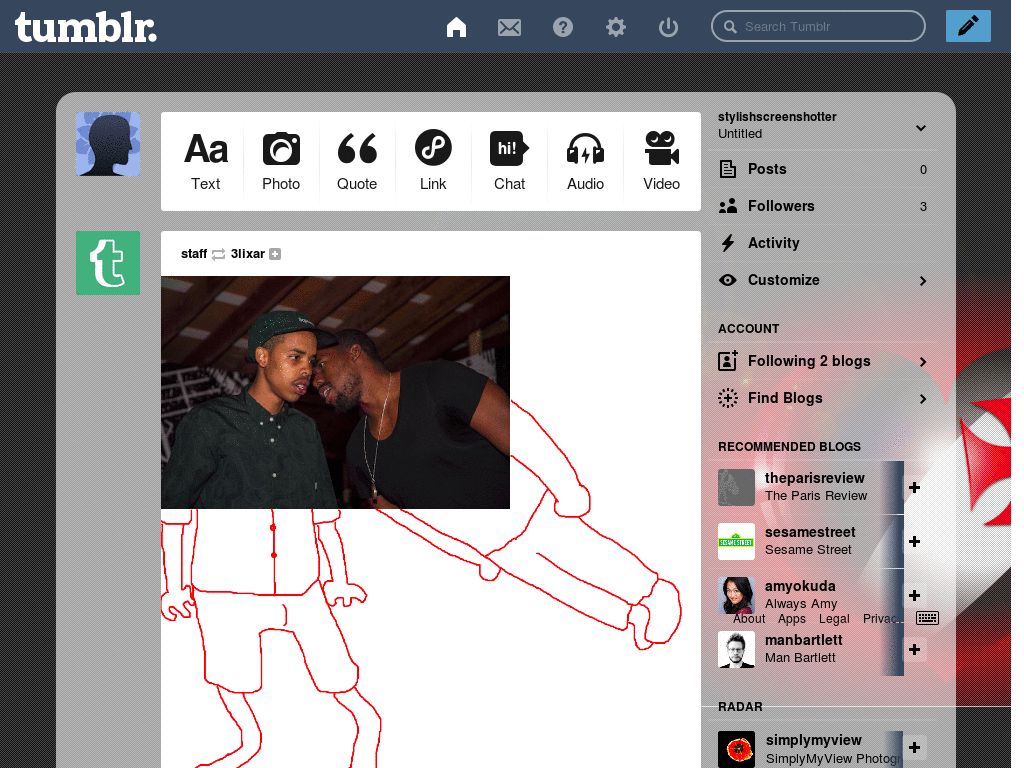Expand the stylishscreenshotter blog dropdown
1024x768 pixels.
point(921,127)
